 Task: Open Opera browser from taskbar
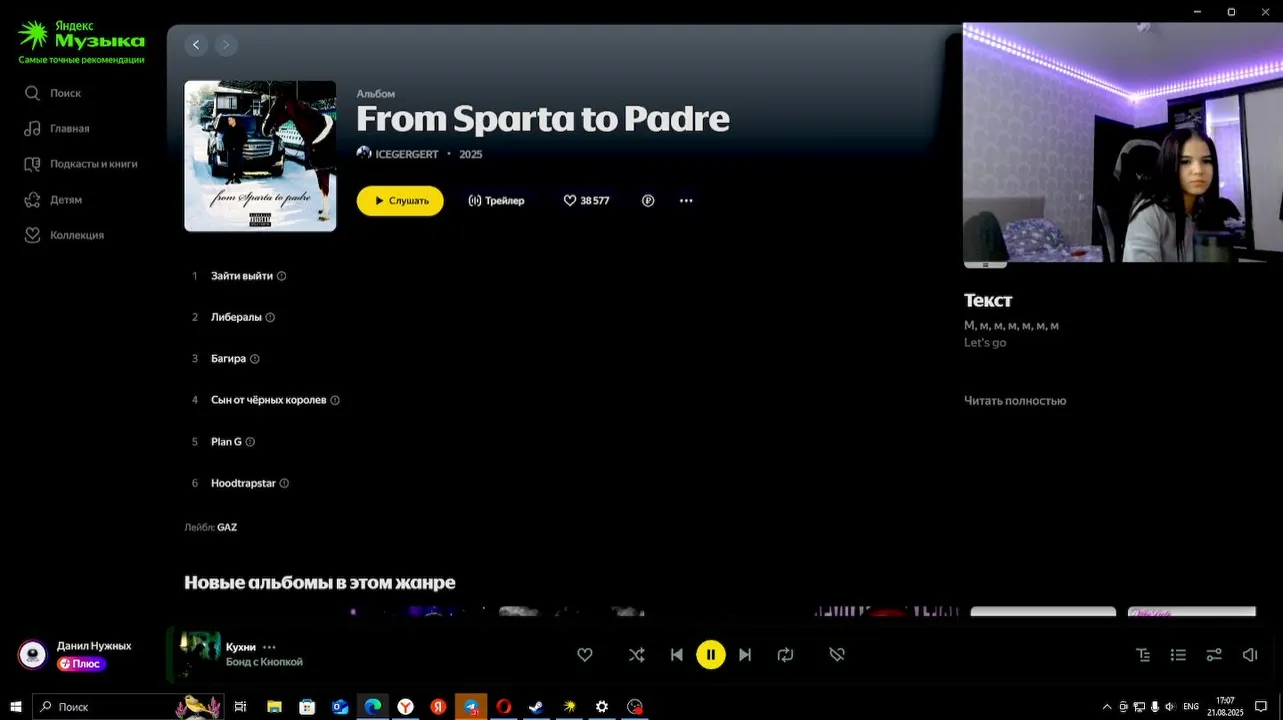coord(504,707)
